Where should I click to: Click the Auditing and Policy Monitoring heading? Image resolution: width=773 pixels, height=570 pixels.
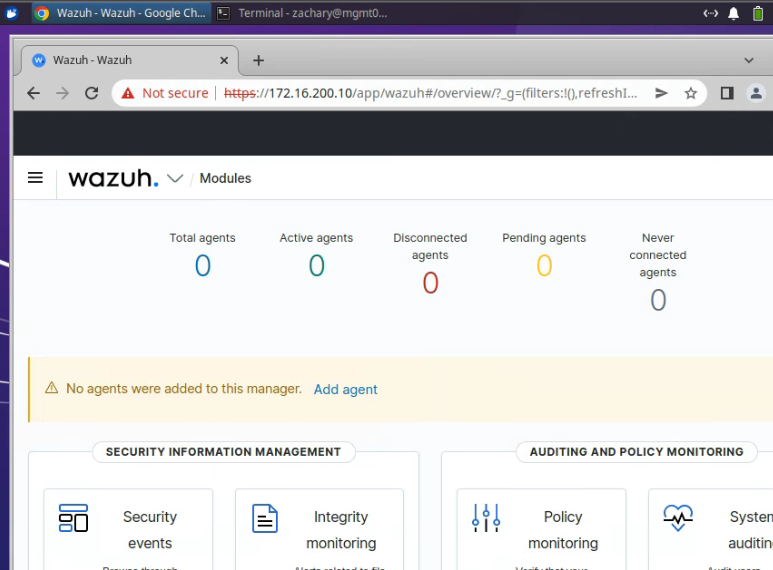636,452
